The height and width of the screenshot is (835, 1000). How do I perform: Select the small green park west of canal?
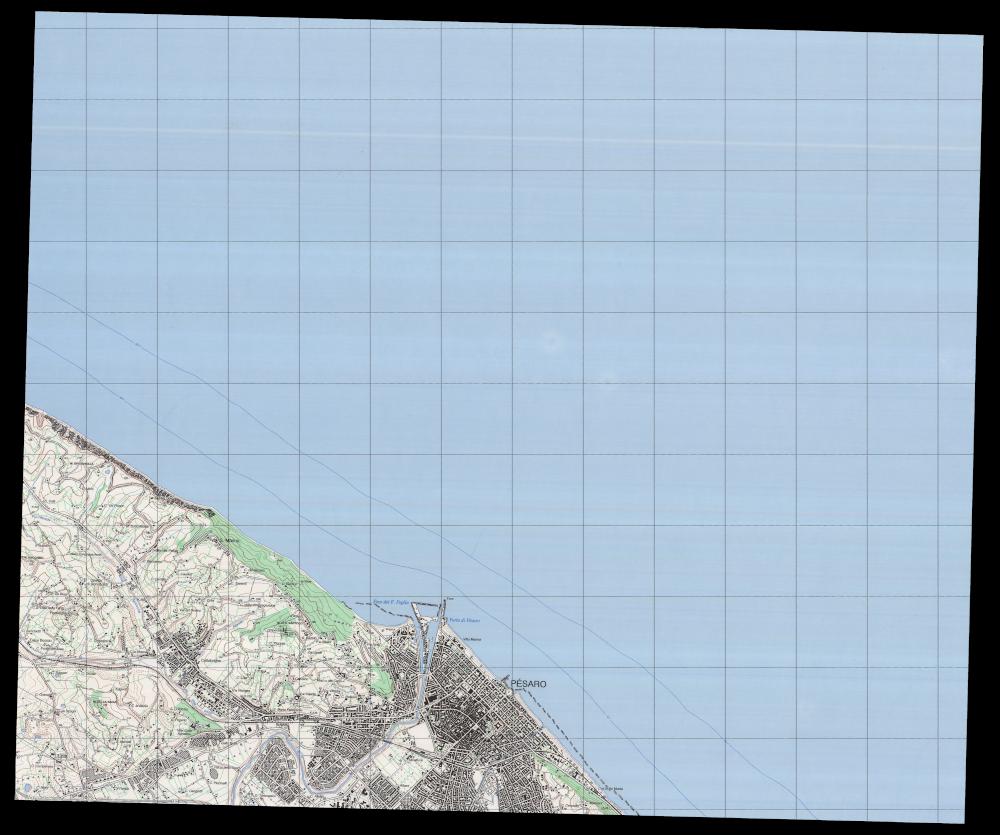(x=381, y=683)
